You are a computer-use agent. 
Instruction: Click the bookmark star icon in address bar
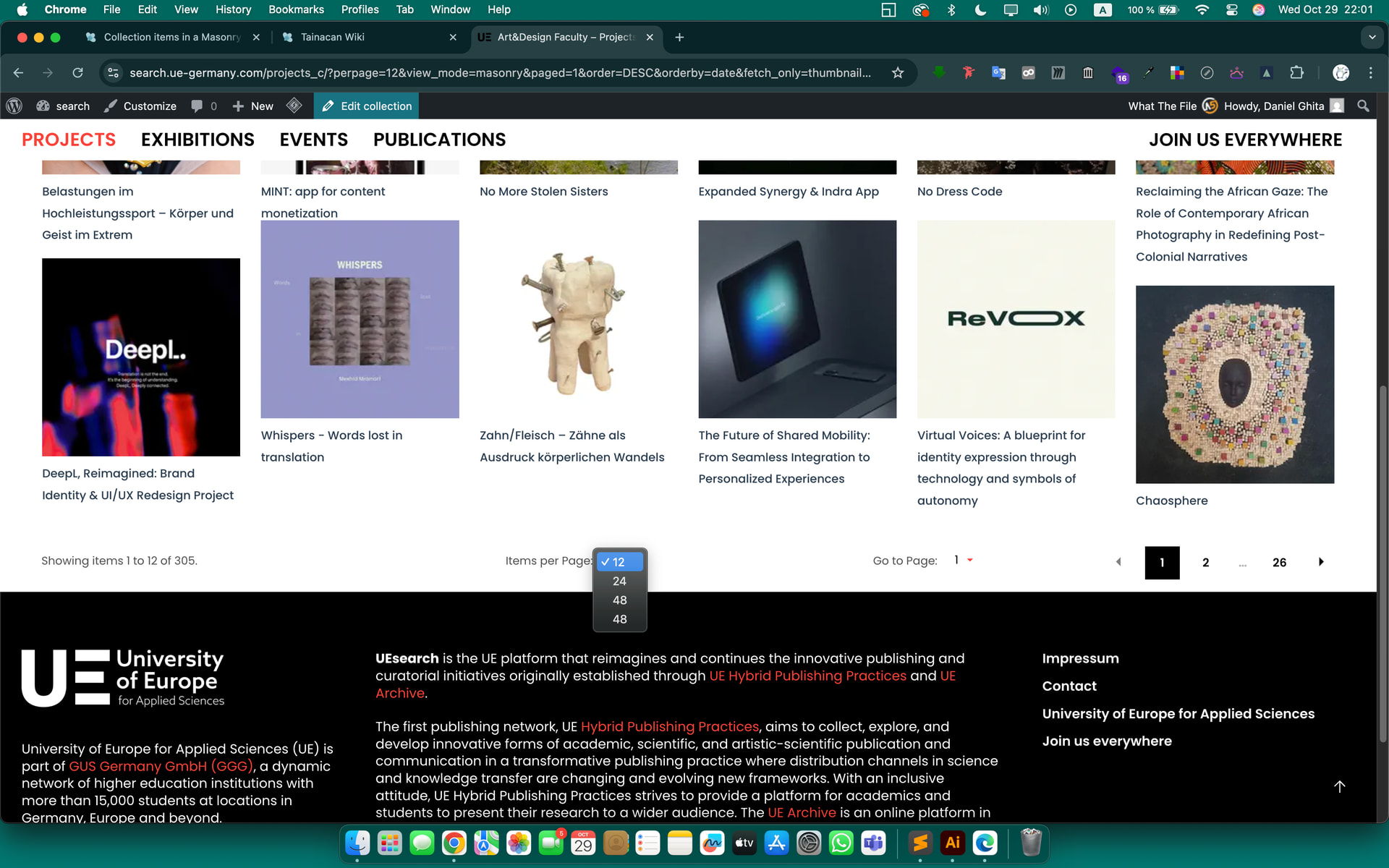coord(898,72)
